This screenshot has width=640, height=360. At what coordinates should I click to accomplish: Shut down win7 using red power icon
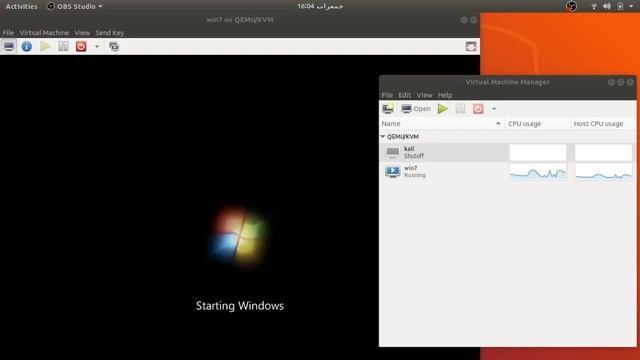(x=81, y=47)
